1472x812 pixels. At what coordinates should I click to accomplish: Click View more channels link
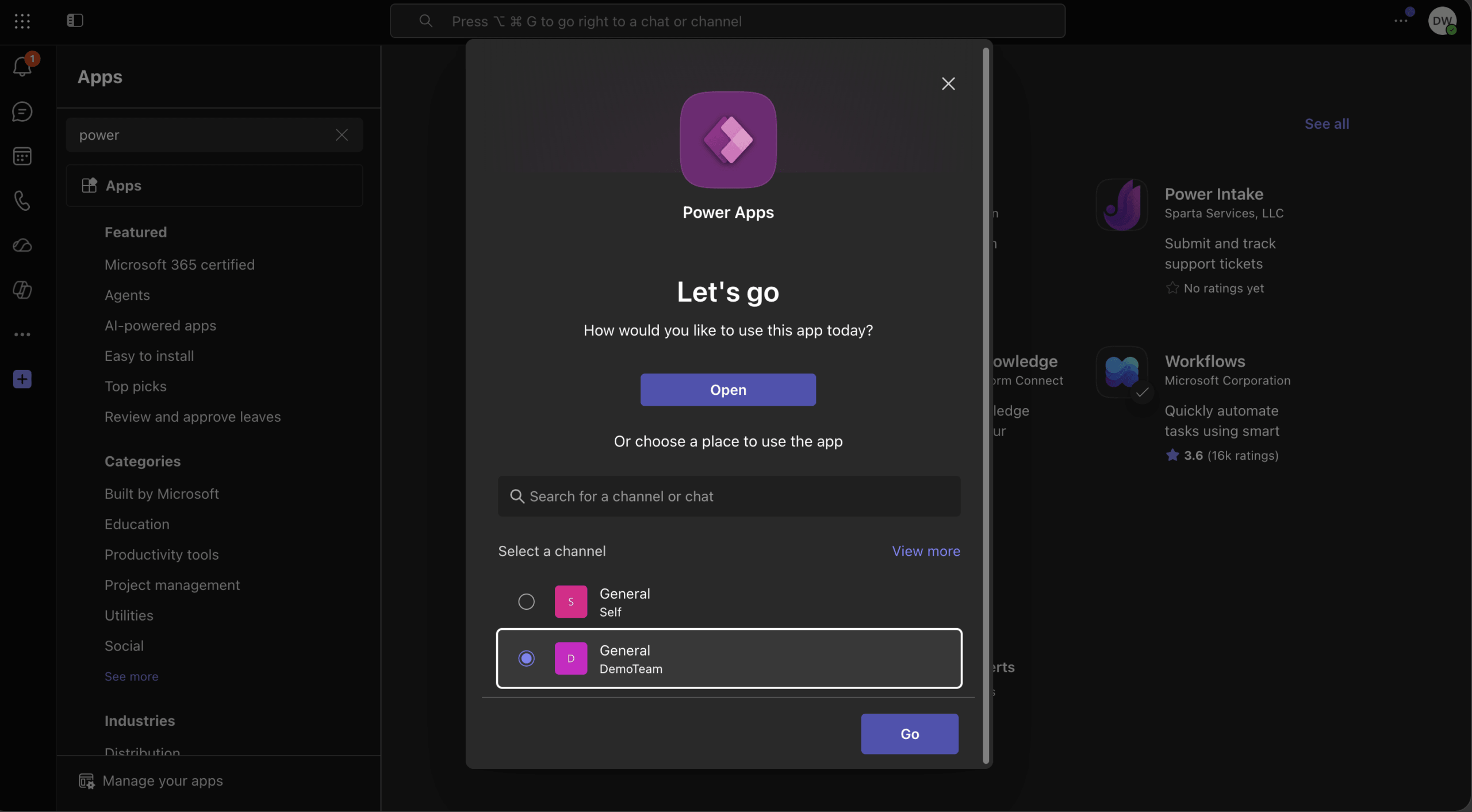pyautogui.click(x=926, y=552)
